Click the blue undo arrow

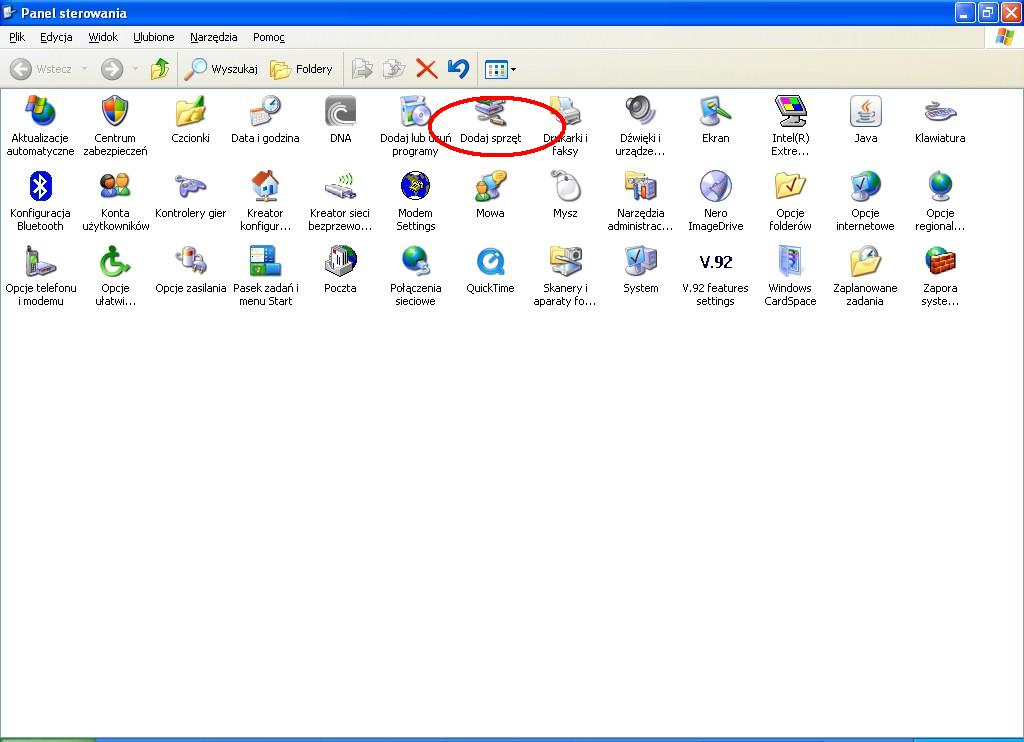tap(458, 69)
